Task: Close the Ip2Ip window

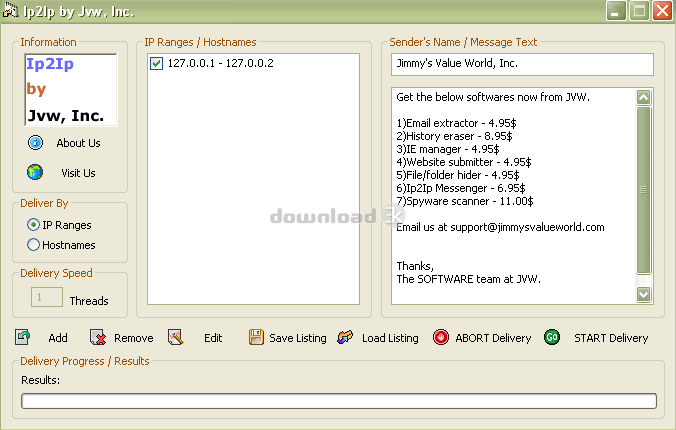Action: (x=663, y=11)
